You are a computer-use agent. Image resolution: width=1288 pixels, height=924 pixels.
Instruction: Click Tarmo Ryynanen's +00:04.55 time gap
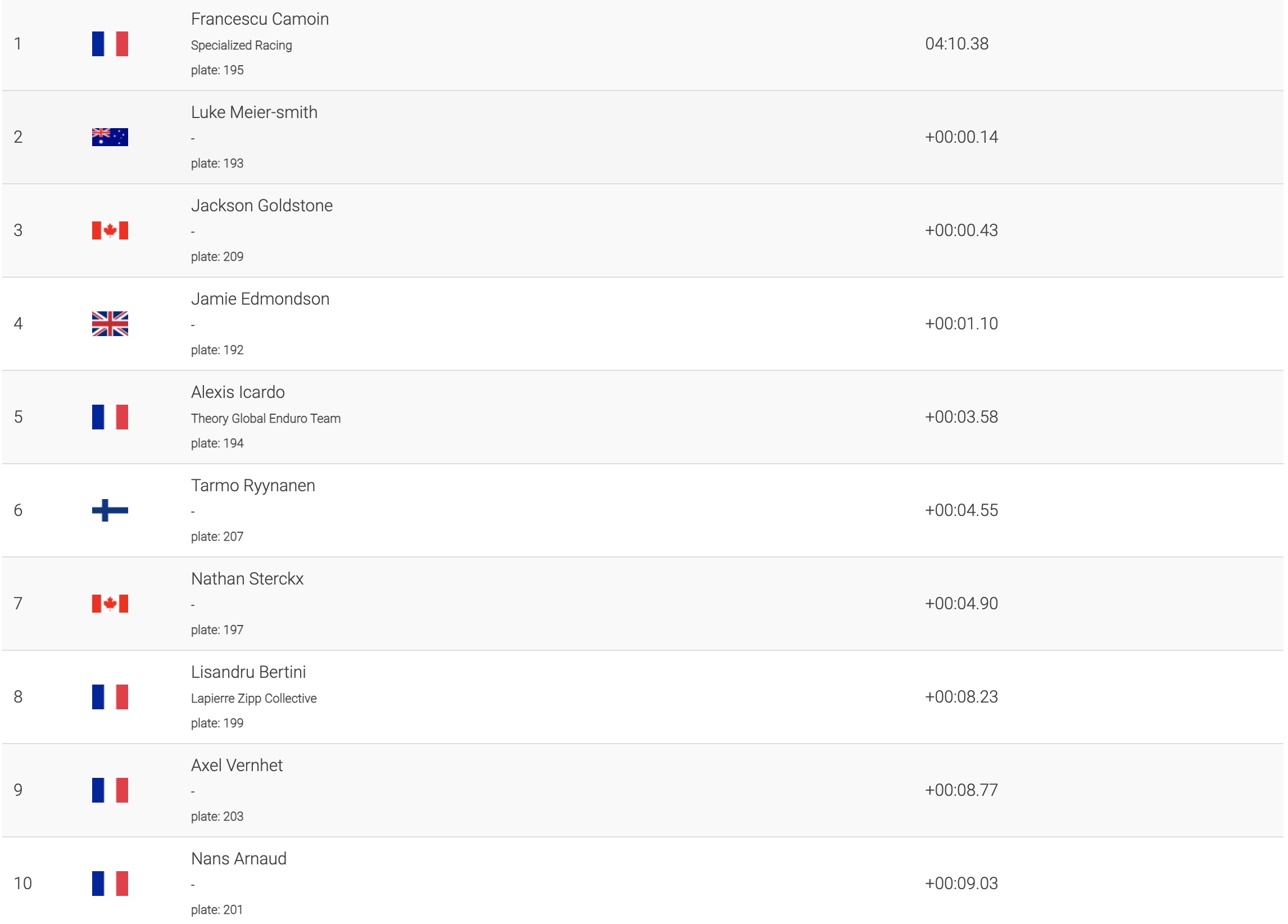[x=961, y=510]
